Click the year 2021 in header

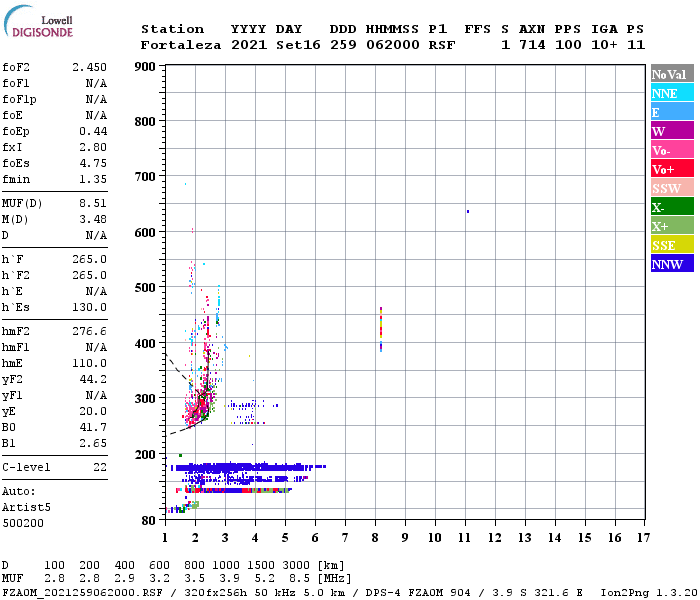[x=249, y=45]
